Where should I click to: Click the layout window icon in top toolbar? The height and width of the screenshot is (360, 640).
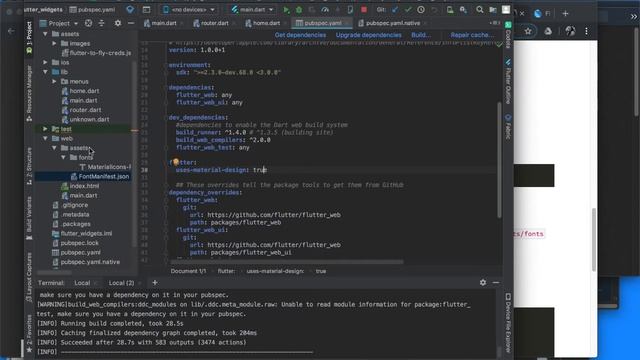pos(146,9)
